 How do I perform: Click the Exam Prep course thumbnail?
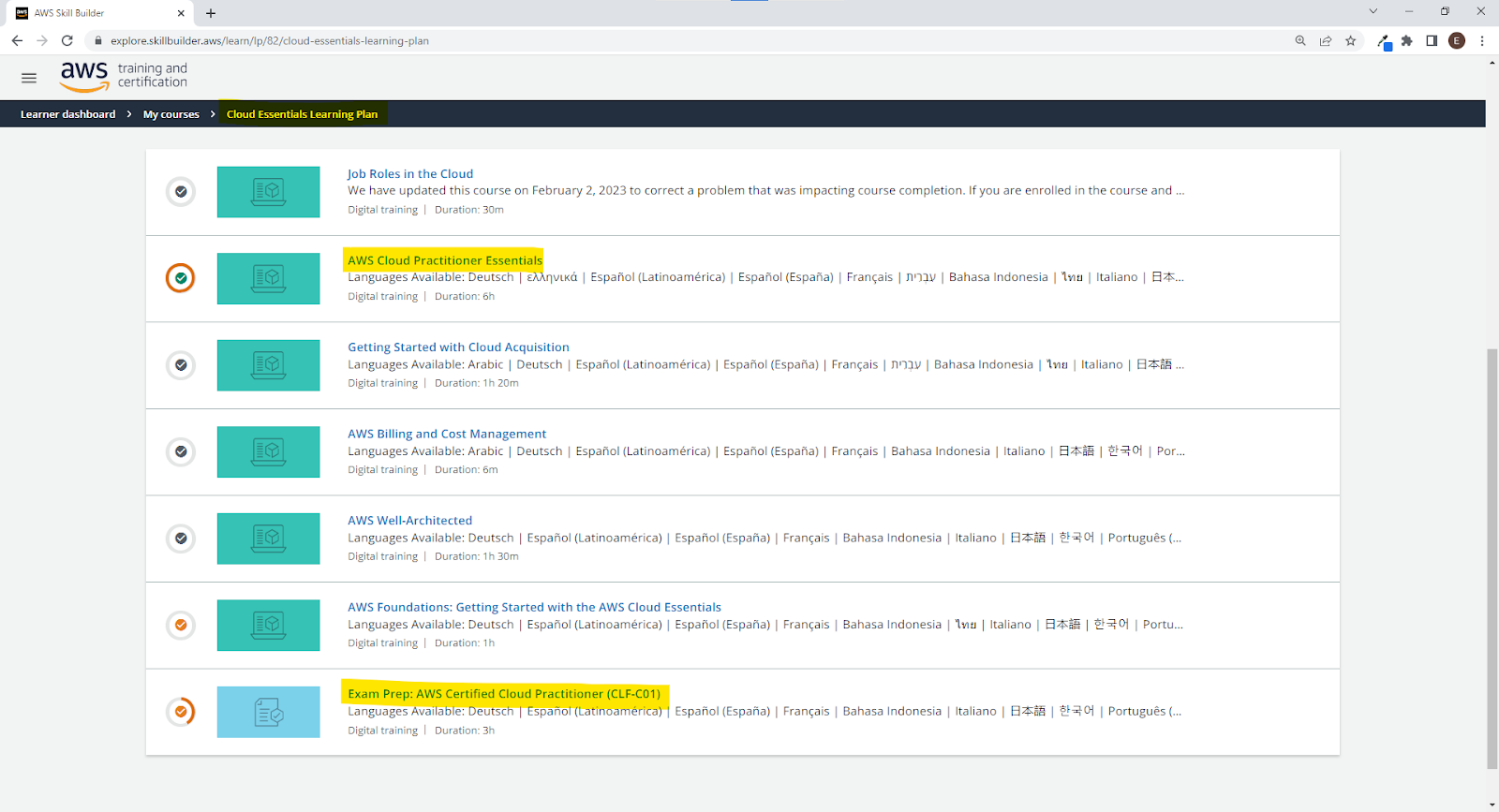268,712
